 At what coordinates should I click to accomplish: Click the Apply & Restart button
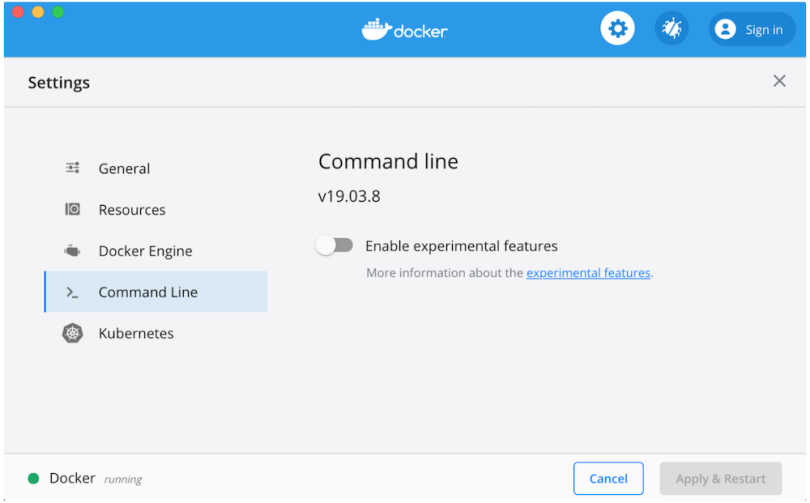(720, 478)
